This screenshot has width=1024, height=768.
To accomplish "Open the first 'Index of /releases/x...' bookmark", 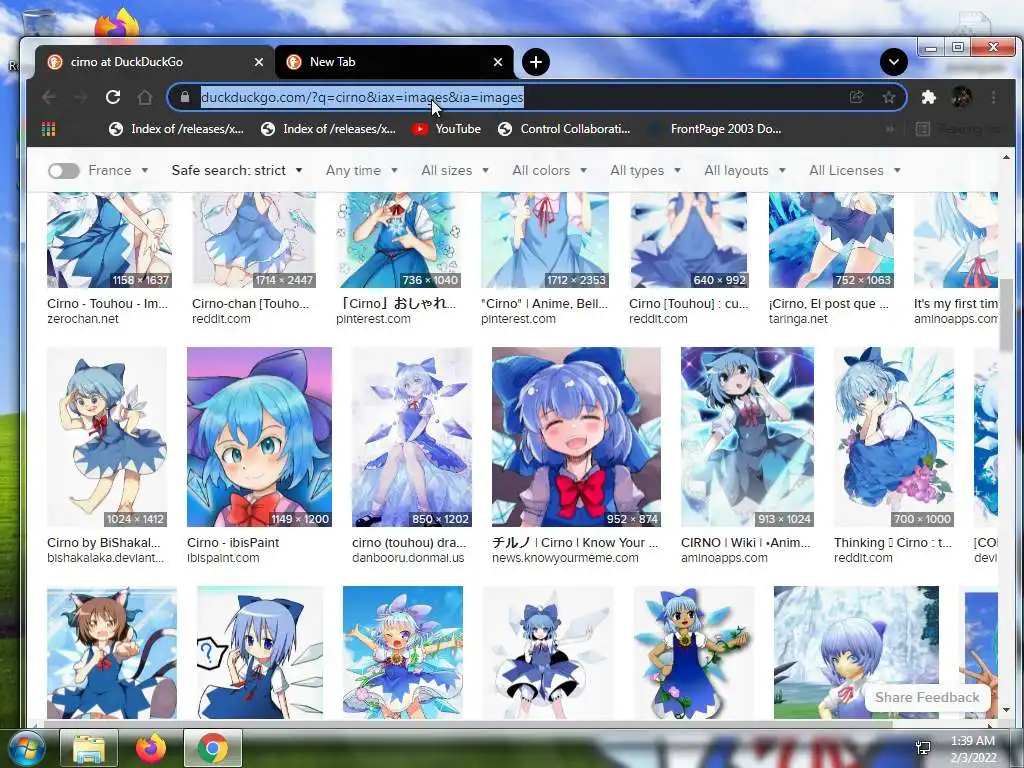I will 176,129.
